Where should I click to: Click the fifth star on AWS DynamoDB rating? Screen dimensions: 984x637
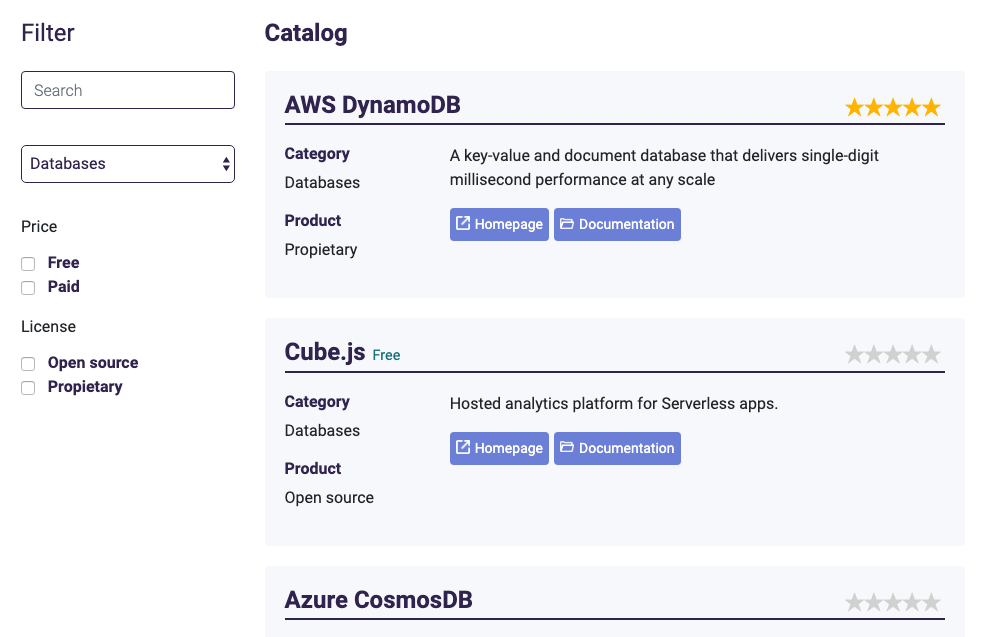(931, 107)
